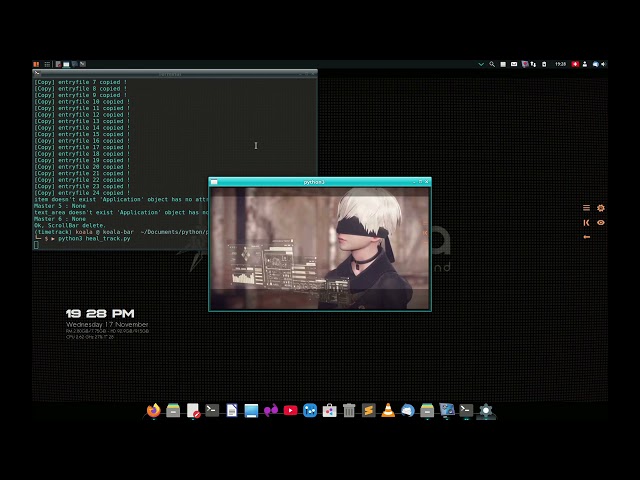Toggle the orange eye visibility widget icon
This screenshot has width=640, height=480.
pos(601,222)
